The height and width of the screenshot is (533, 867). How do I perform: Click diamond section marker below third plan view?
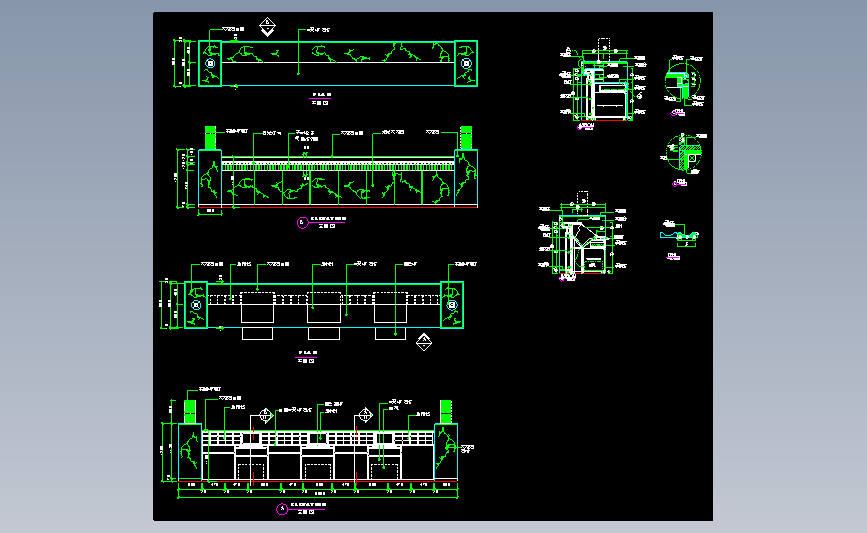click(424, 342)
